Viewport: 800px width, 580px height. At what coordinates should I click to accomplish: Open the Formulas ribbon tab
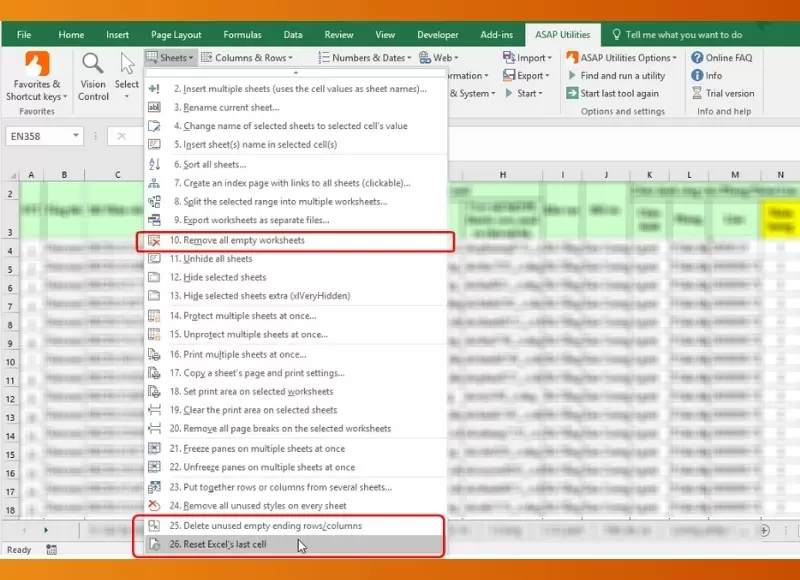pyautogui.click(x=242, y=35)
